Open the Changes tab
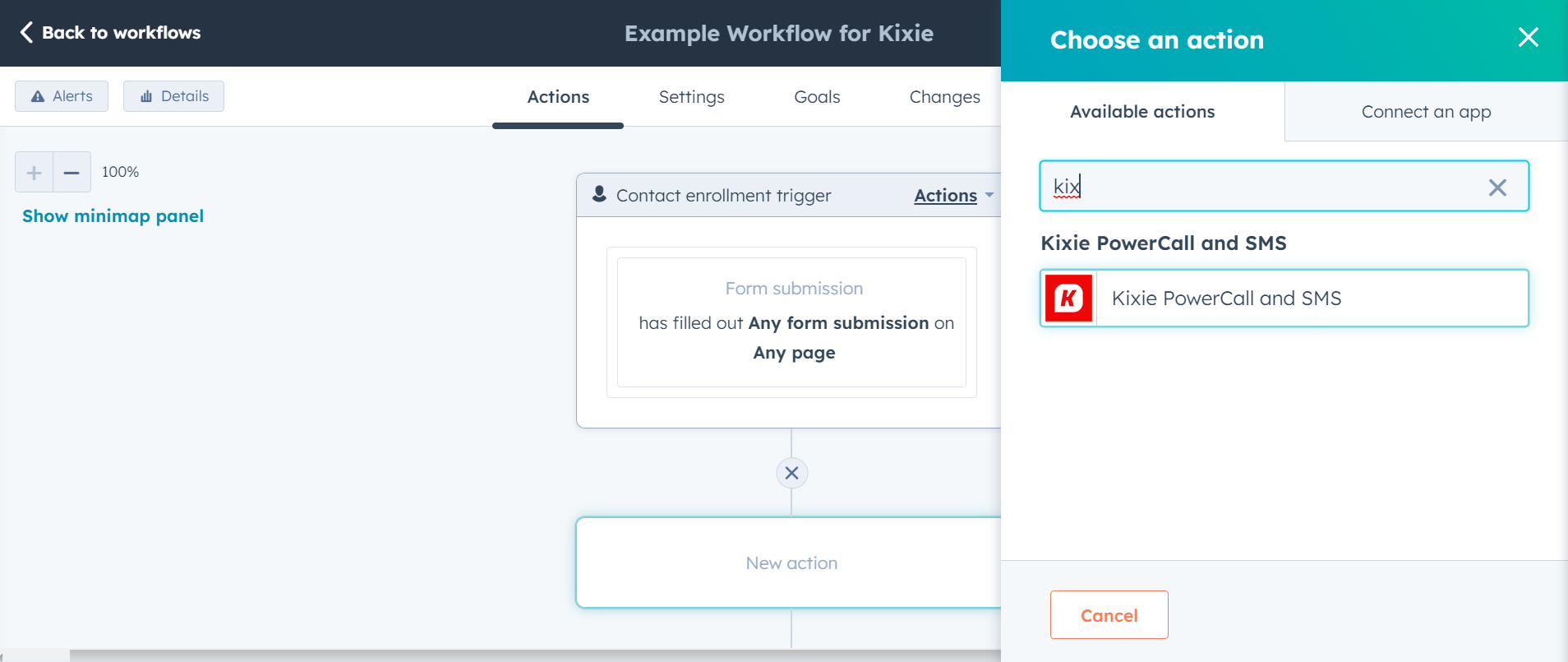1568x662 pixels. pos(944,97)
